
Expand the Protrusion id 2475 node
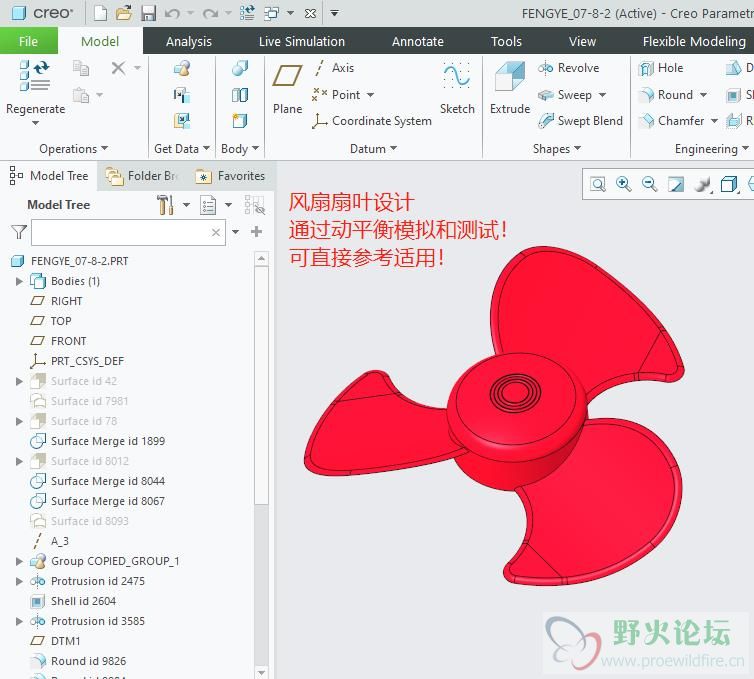pyautogui.click(x=19, y=581)
